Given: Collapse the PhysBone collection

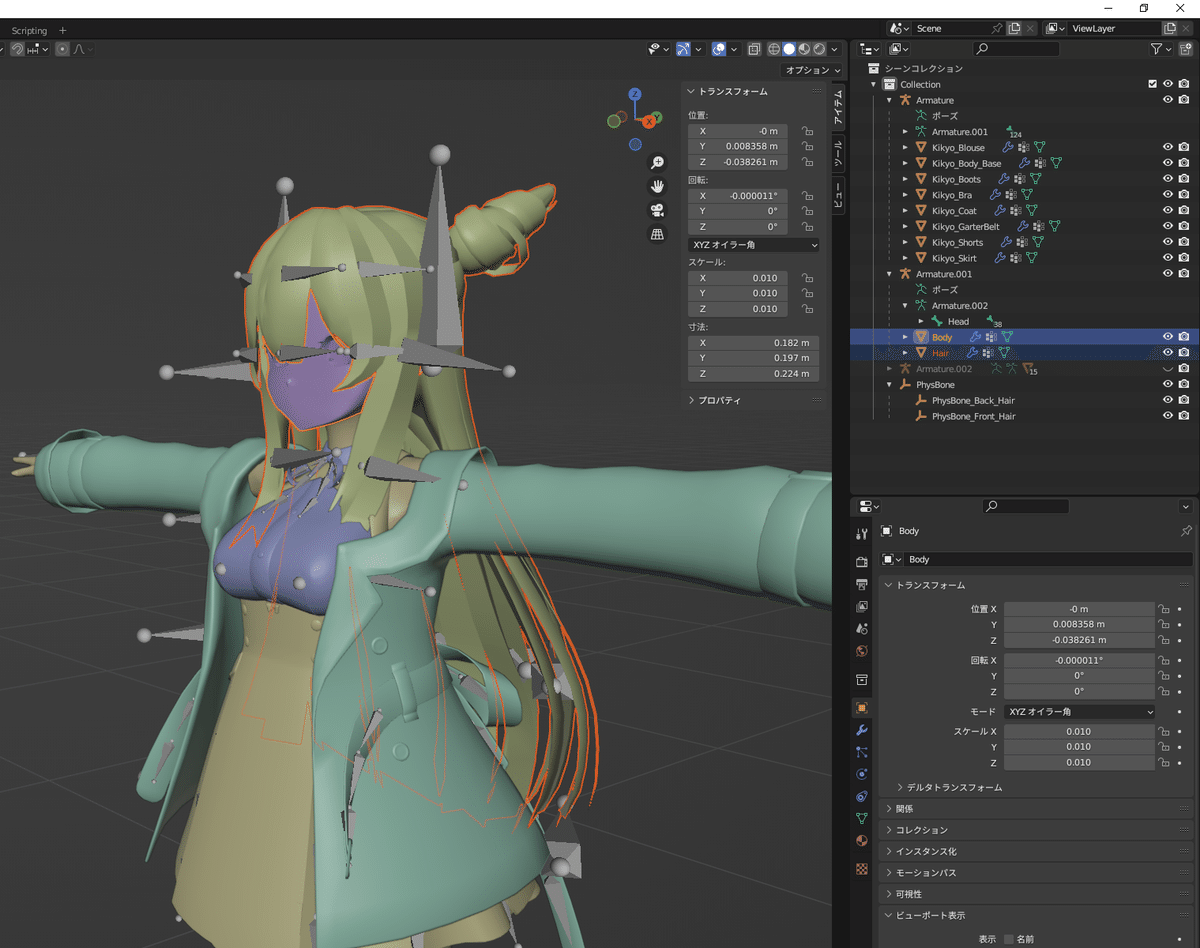Looking at the screenshot, I should pyautogui.click(x=889, y=385).
